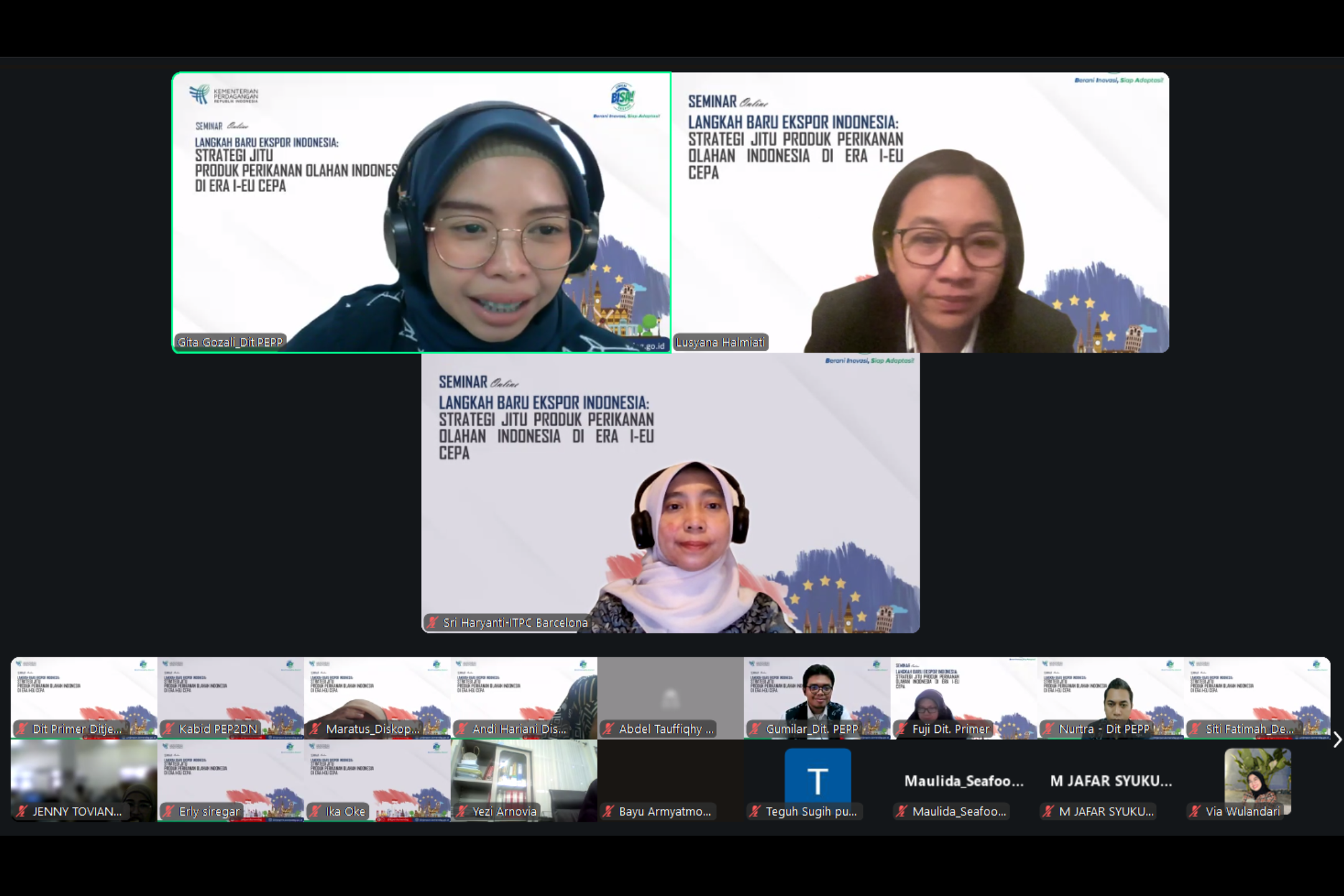Click Sri Haryanti-ITPC Barcelona video tile
1344x896 pixels.
pyautogui.click(x=670, y=493)
